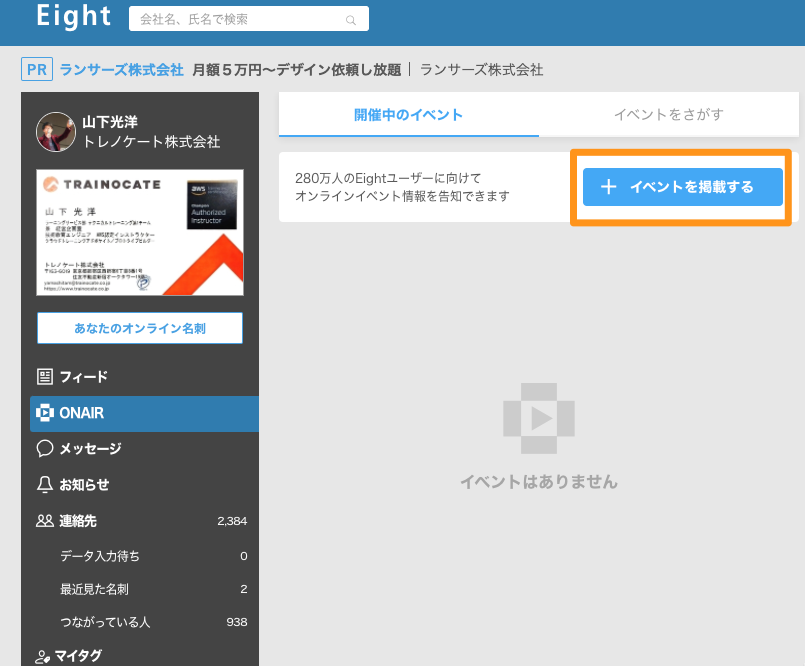Click the company name トレノケート株式会社

151,142
